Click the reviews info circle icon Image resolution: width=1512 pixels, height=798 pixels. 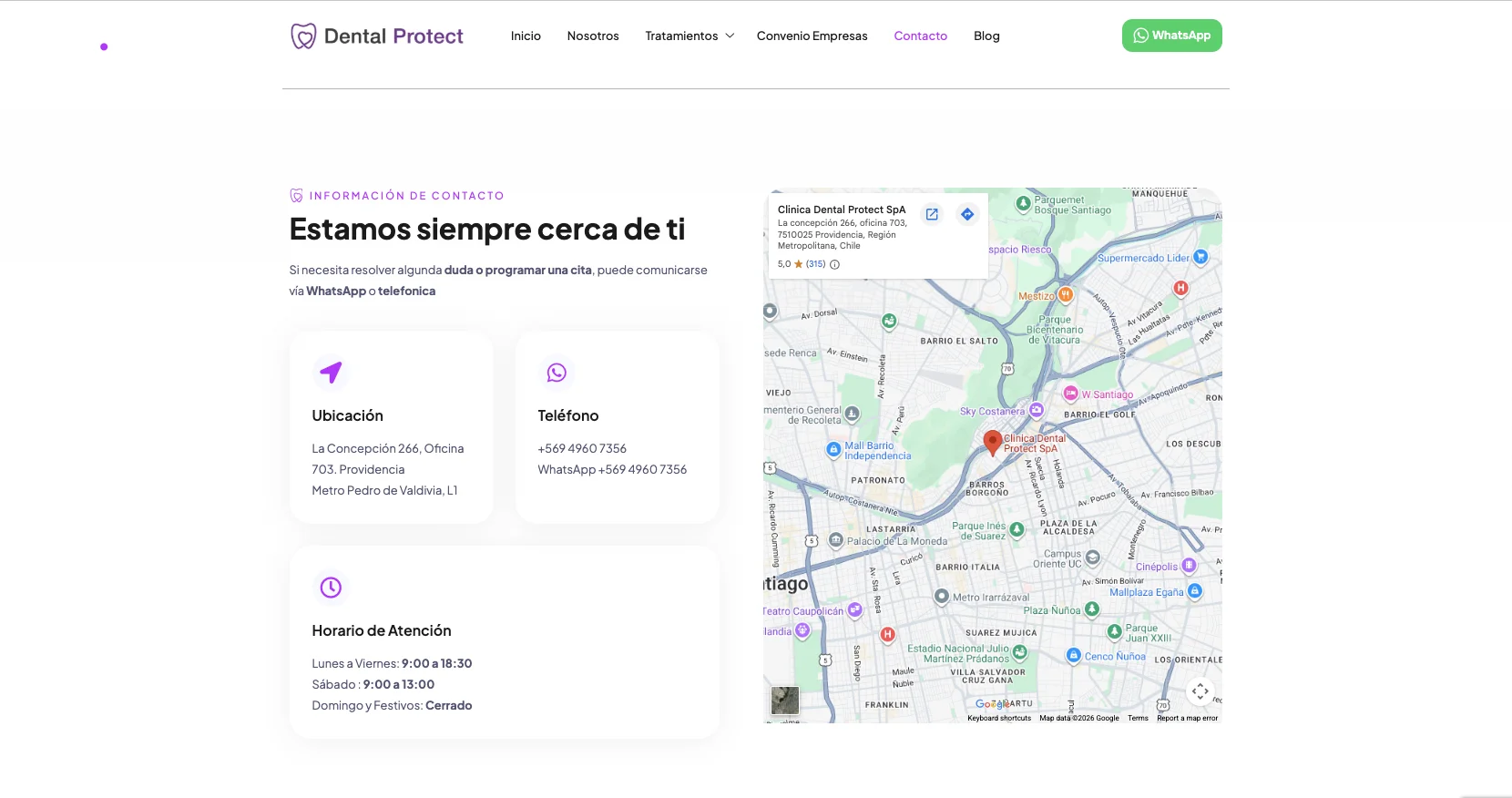pyautogui.click(x=834, y=264)
